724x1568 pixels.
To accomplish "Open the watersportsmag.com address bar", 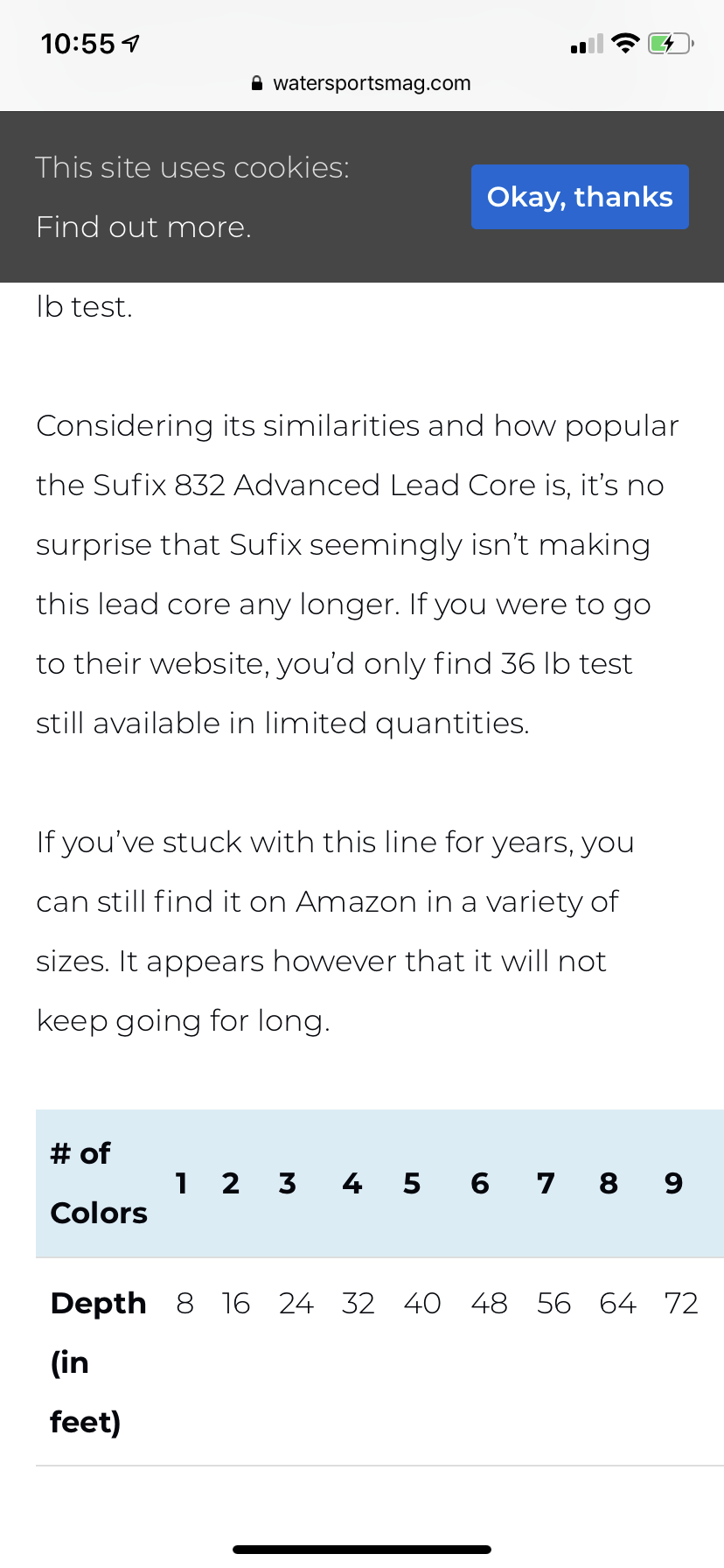I will point(362,83).
